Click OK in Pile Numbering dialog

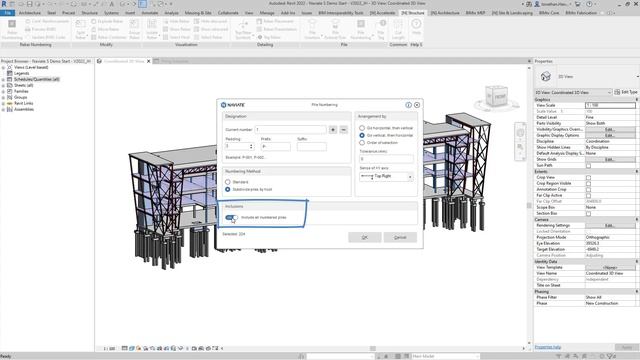tap(364, 238)
